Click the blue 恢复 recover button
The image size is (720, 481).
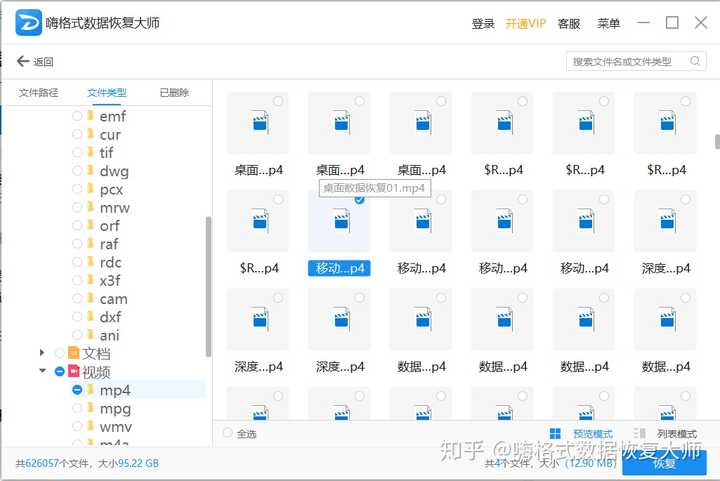(664, 463)
